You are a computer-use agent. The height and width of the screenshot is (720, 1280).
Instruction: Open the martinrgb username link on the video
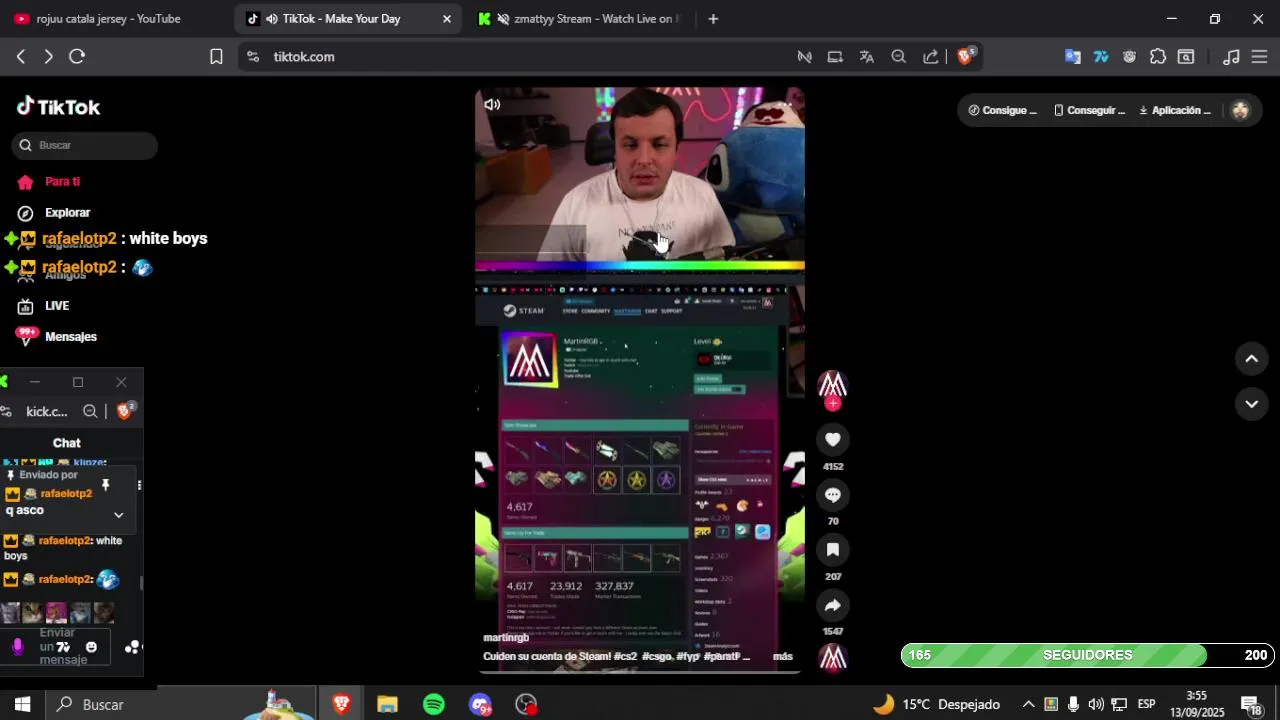(x=506, y=637)
